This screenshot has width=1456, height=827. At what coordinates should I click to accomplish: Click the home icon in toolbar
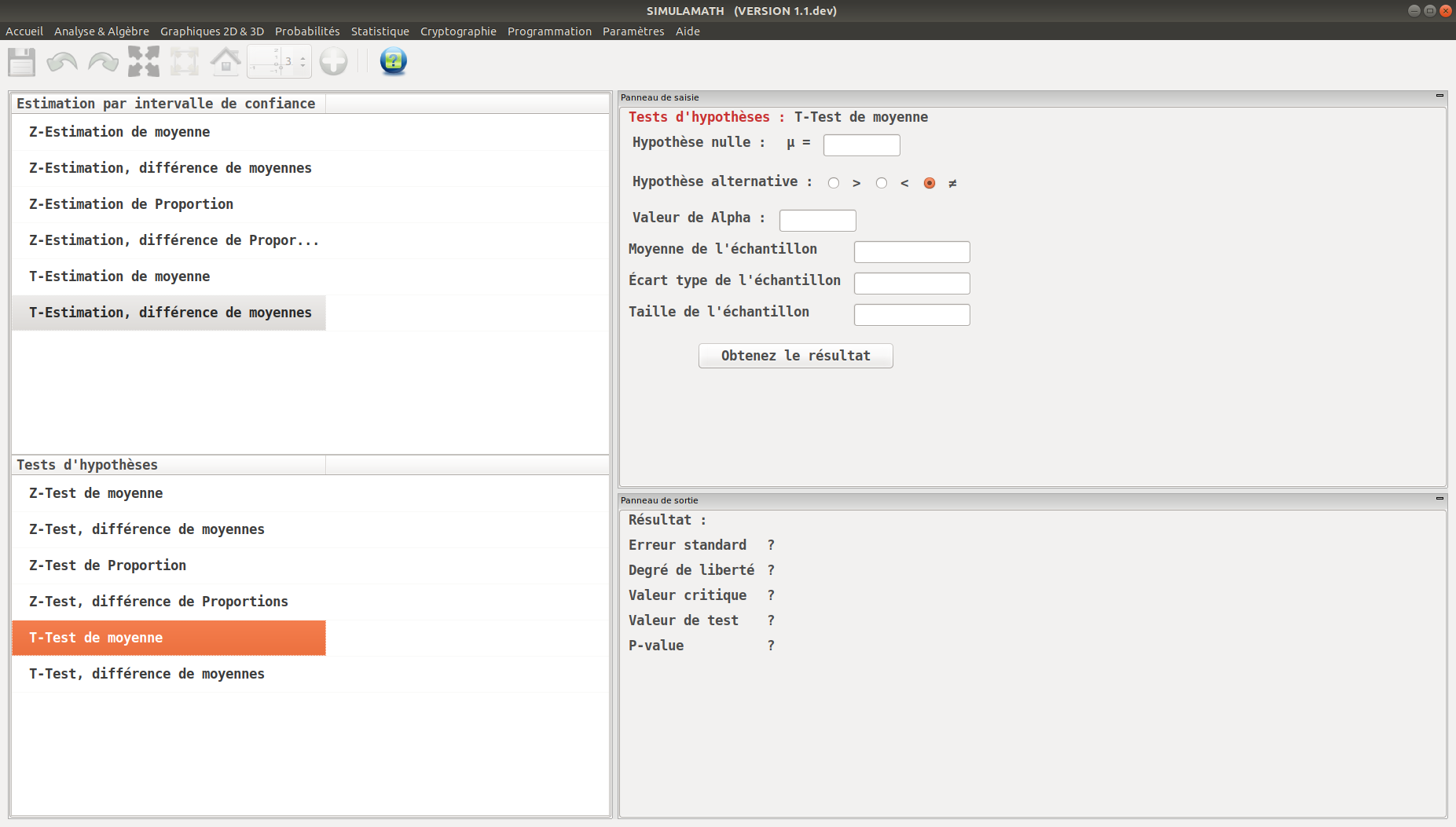point(226,61)
